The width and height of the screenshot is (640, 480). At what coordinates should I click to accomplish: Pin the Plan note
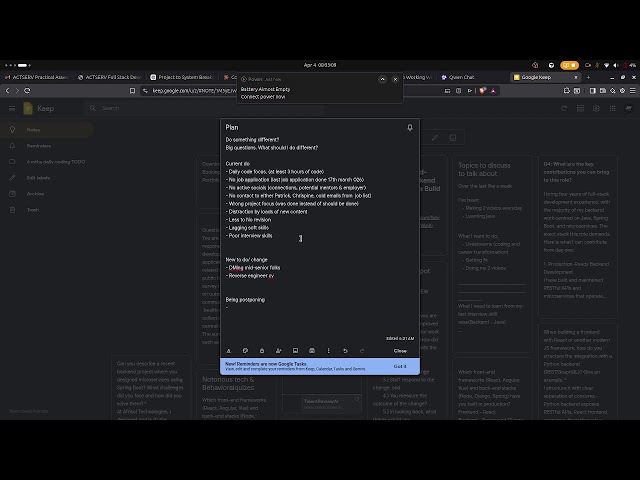click(409, 127)
